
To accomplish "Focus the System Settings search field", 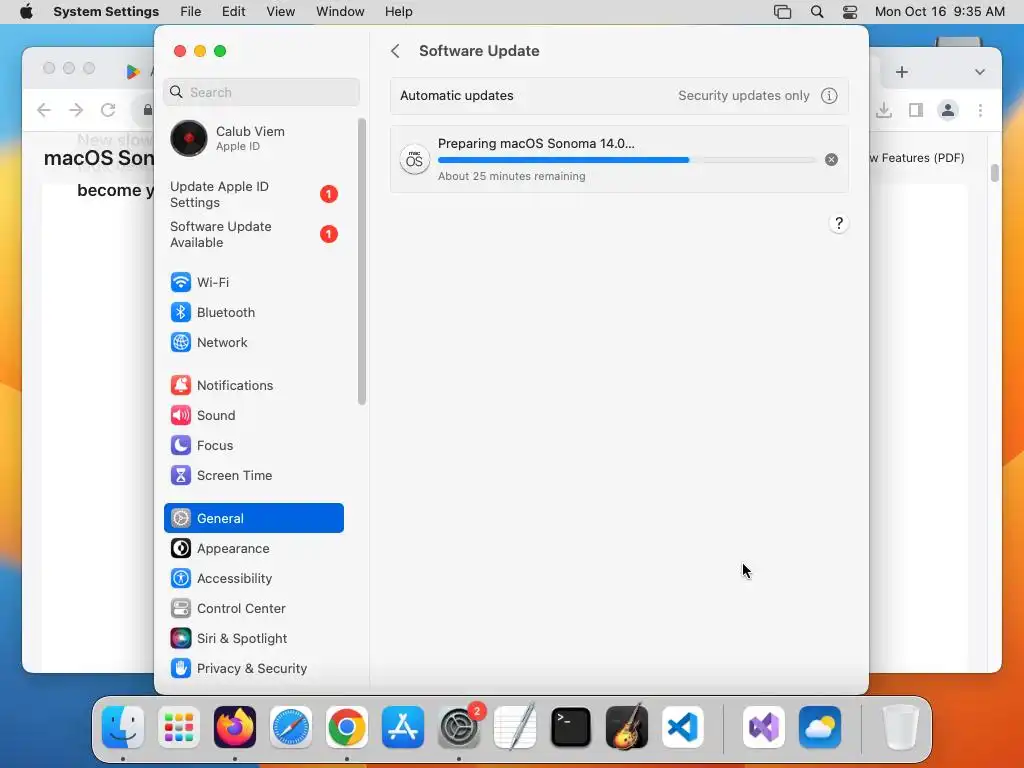I will point(261,92).
